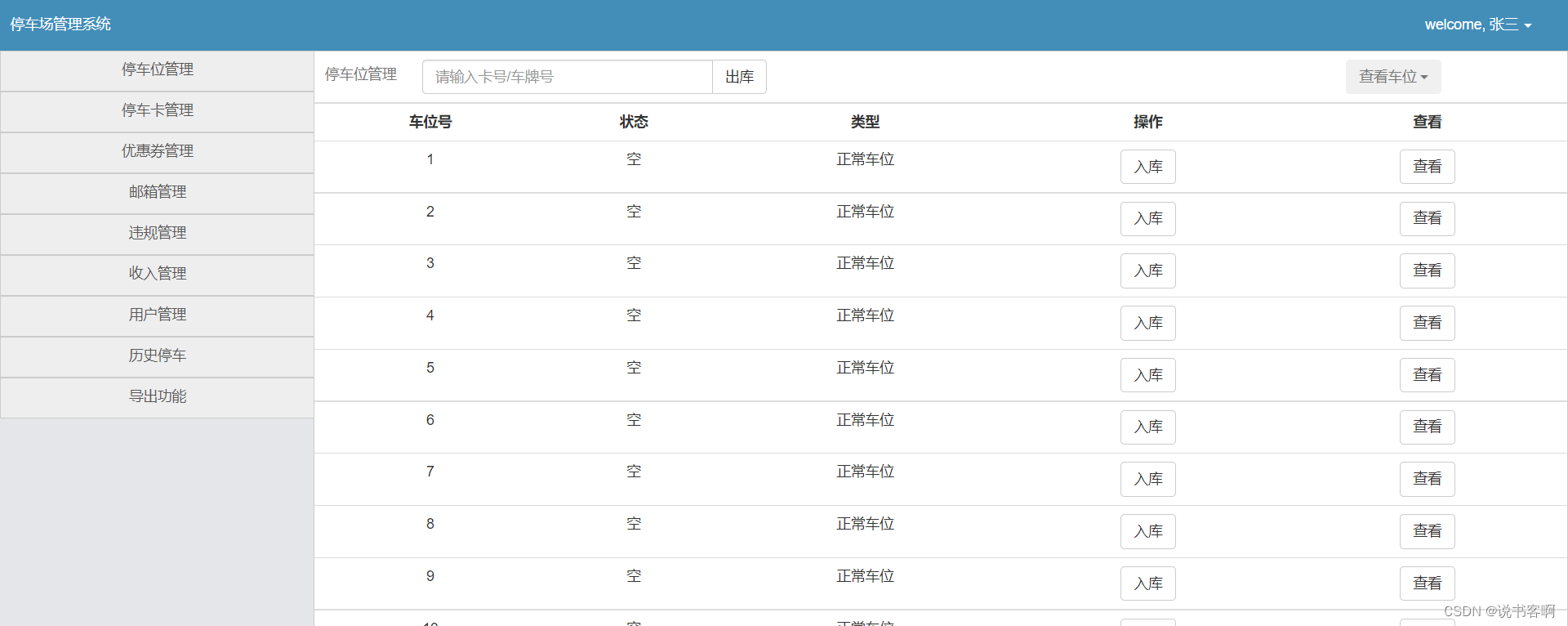The width and height of the screenshot is (1568, 626).
Task: Expand the 查看车位 dropdown
Action: pos(1393,77)
